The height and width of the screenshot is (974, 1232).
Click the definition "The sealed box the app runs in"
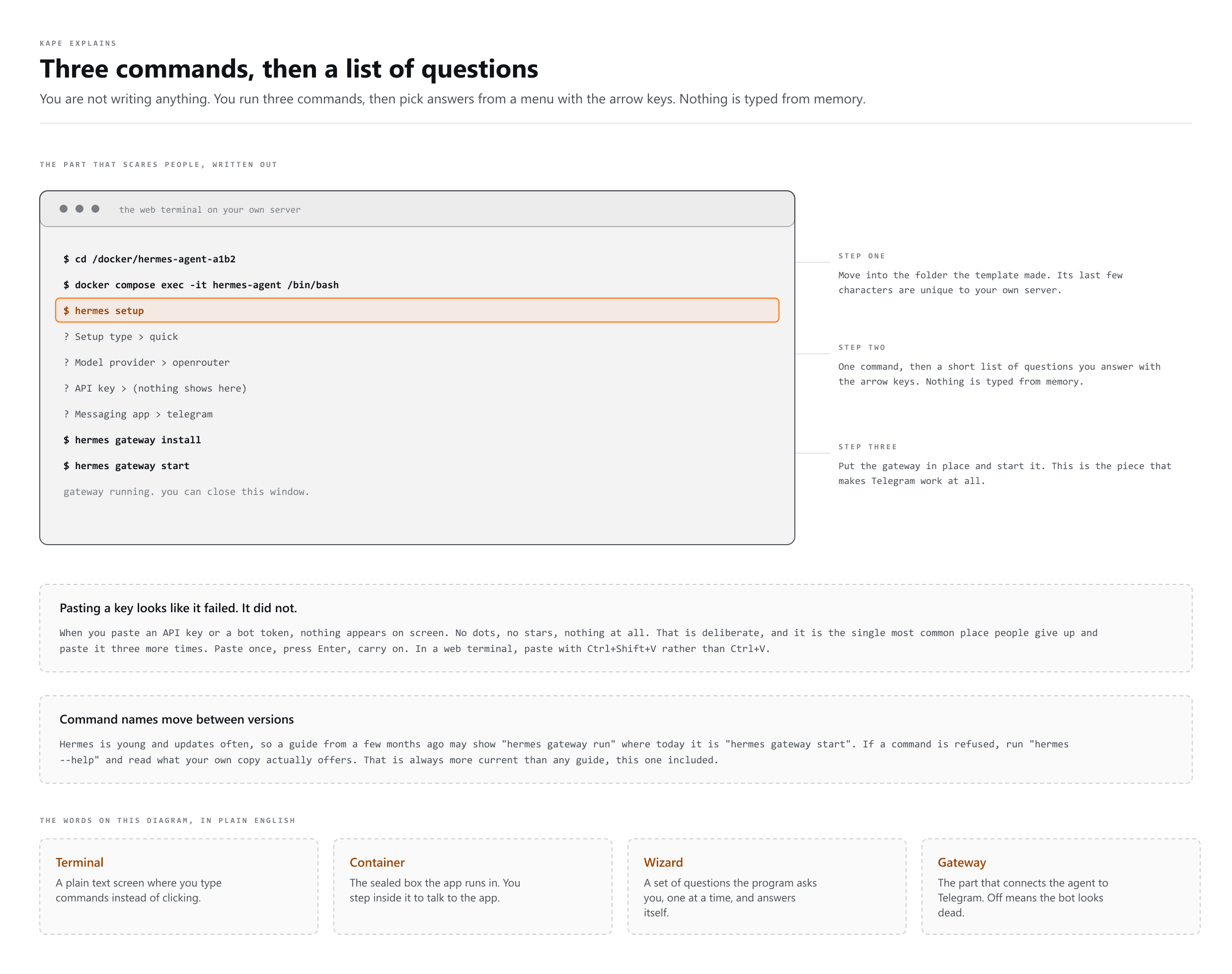tap(434, 890)
